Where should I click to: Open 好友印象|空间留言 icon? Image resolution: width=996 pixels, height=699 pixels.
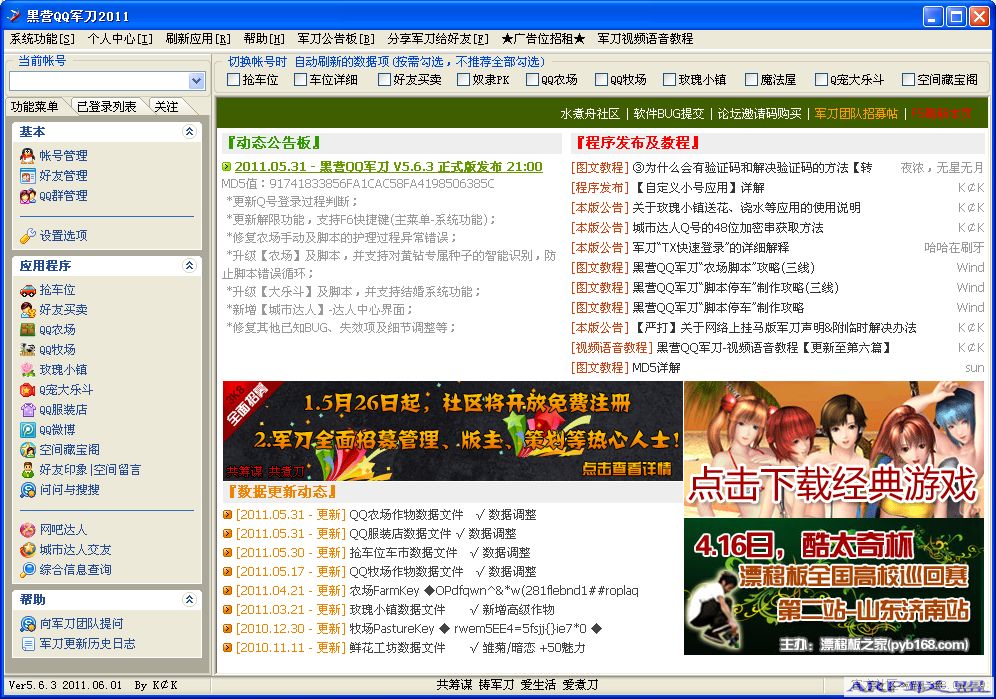(x=27, y=470)
